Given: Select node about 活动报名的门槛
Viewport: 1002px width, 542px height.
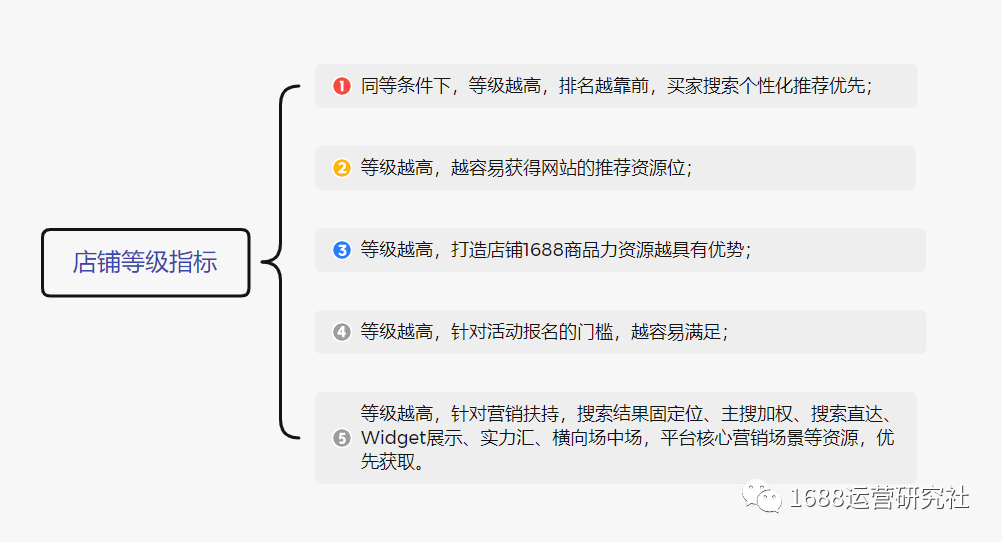Looking at the screenshot, I should (x=620, y=332).
